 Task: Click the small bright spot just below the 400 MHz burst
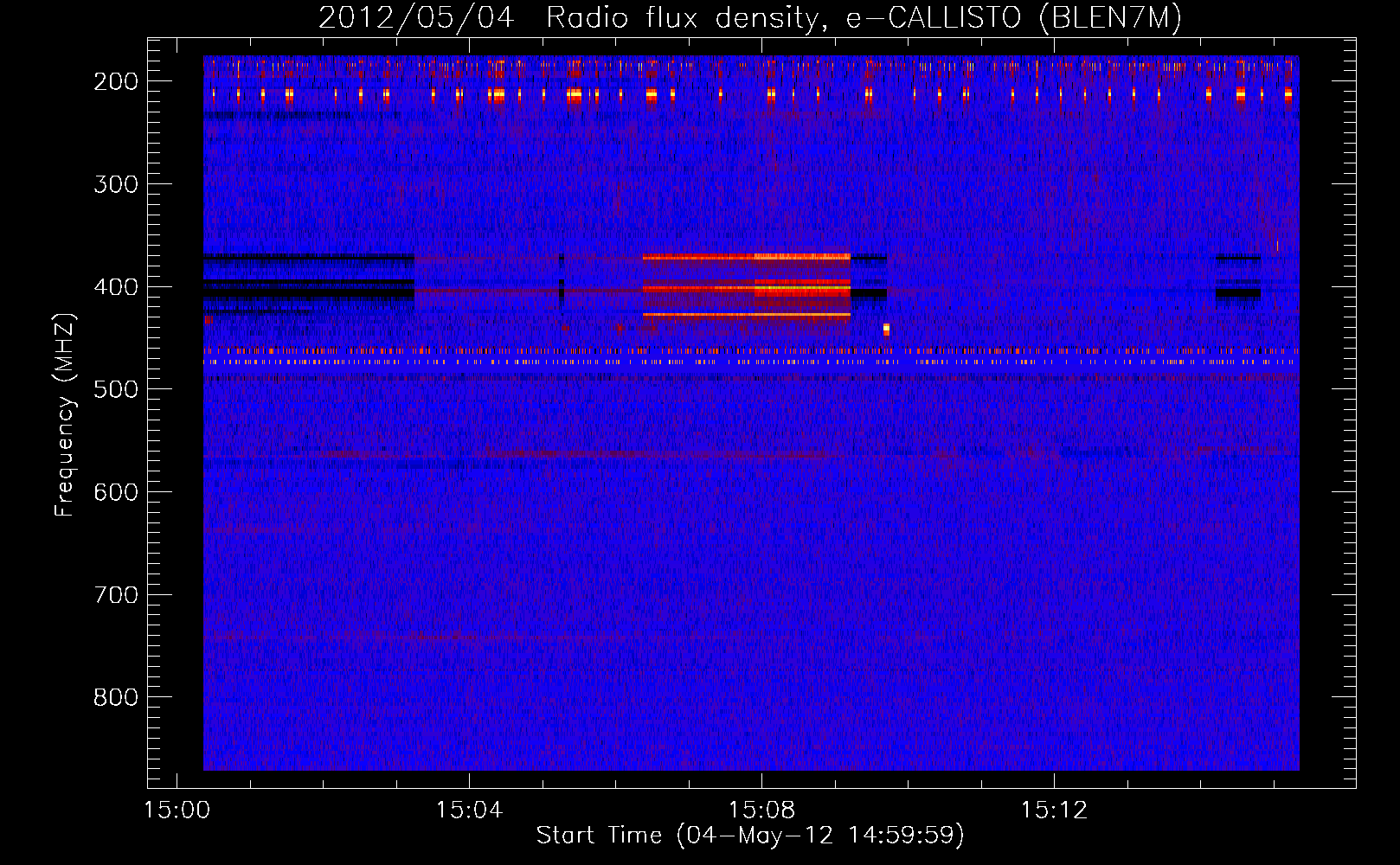point(886,330)
